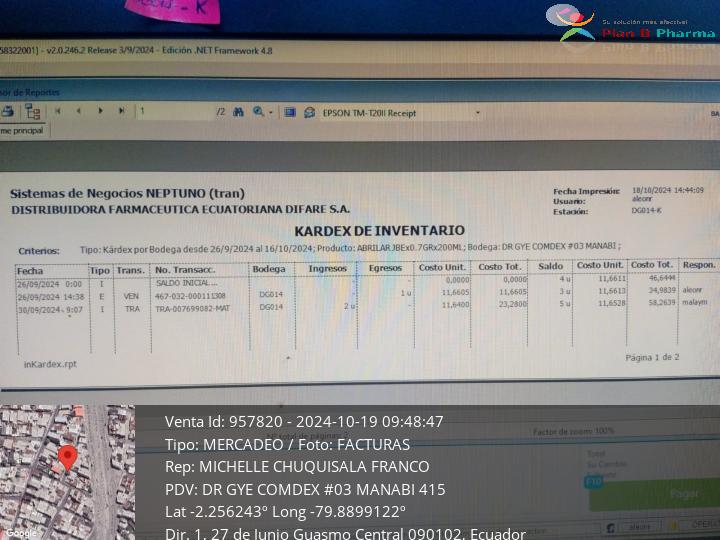
Task: Click the 'KARDEX DE INVENTARIO' report title
Action: coord(379,231)
